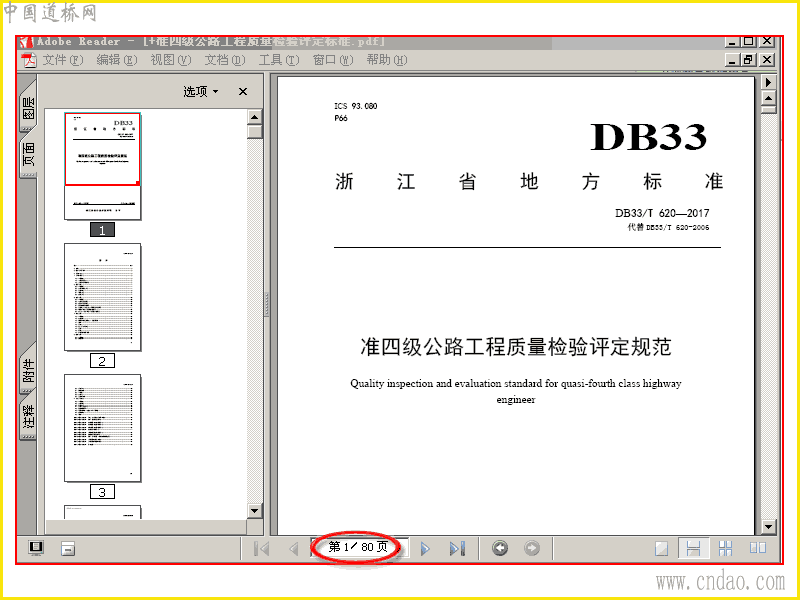This screenshot has width=800, height=600.
Task: Open the 工具(T) menu
Action: coord(279,60)
